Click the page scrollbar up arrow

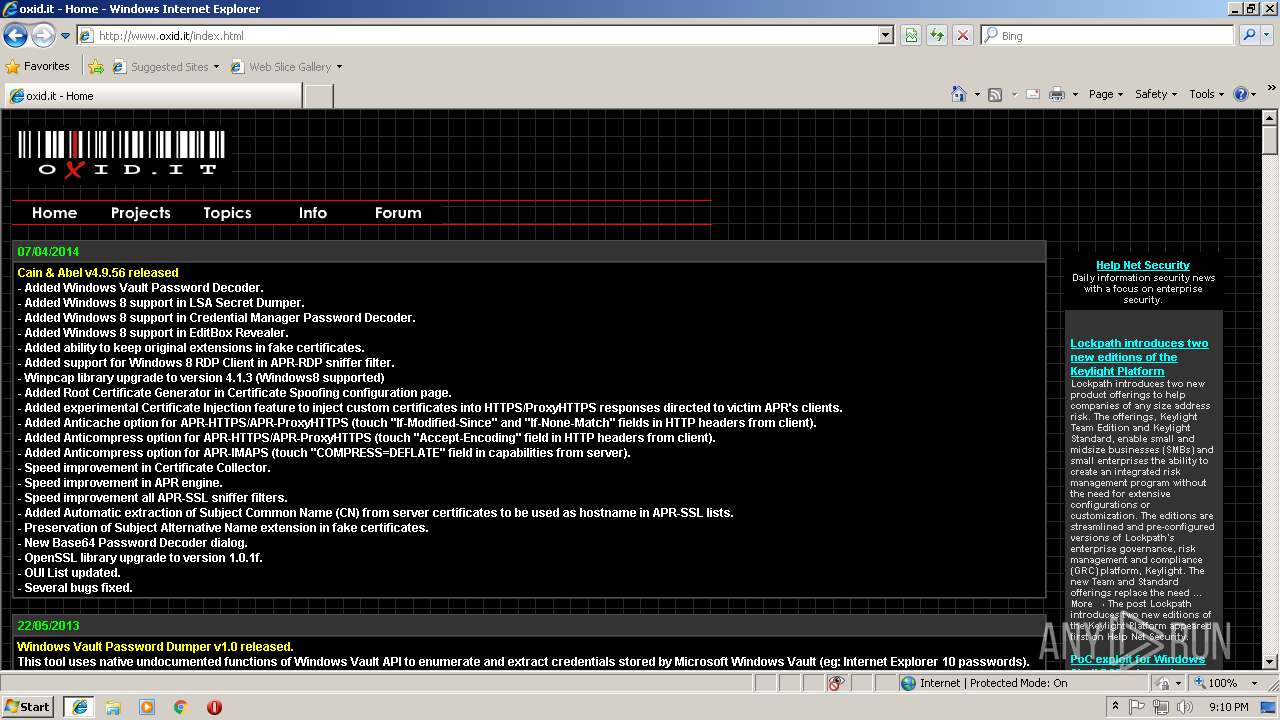click(x=1270, y=117)
